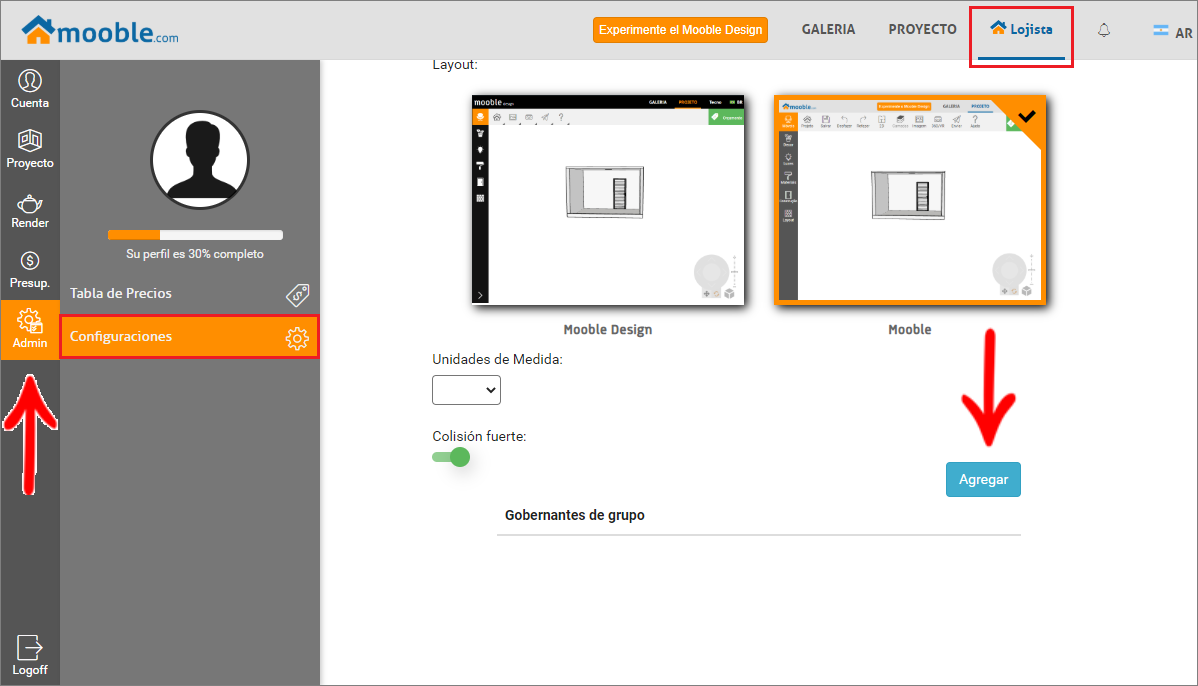Click the price tag icon beside Tabla de Precios
The width and height of the screenshot is (1198, 686).
tap(297, 294)
